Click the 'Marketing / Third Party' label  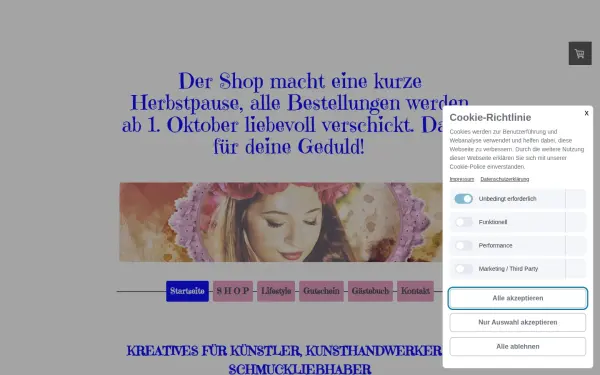pyautogui.click(x=508, y=269)
